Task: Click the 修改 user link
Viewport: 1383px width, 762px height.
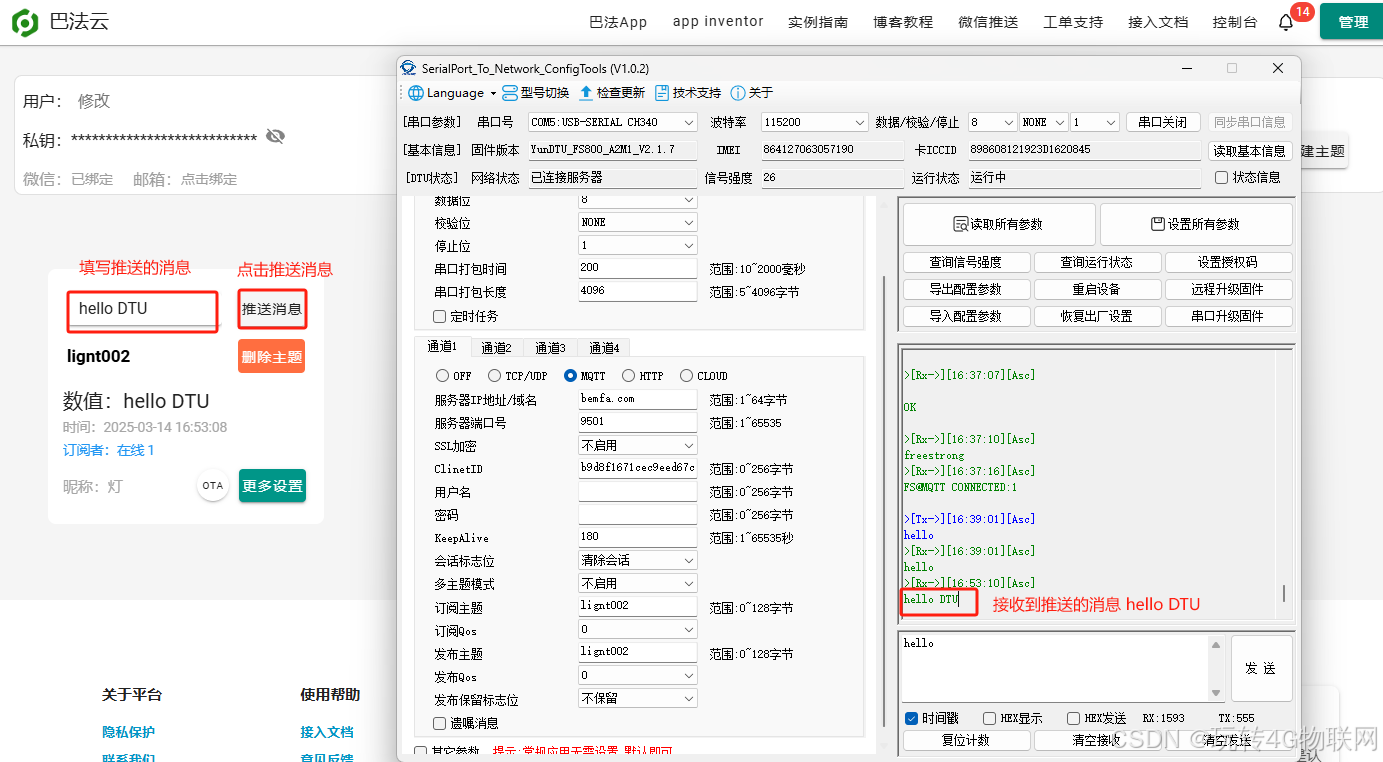Action: (x=94, y=101)
